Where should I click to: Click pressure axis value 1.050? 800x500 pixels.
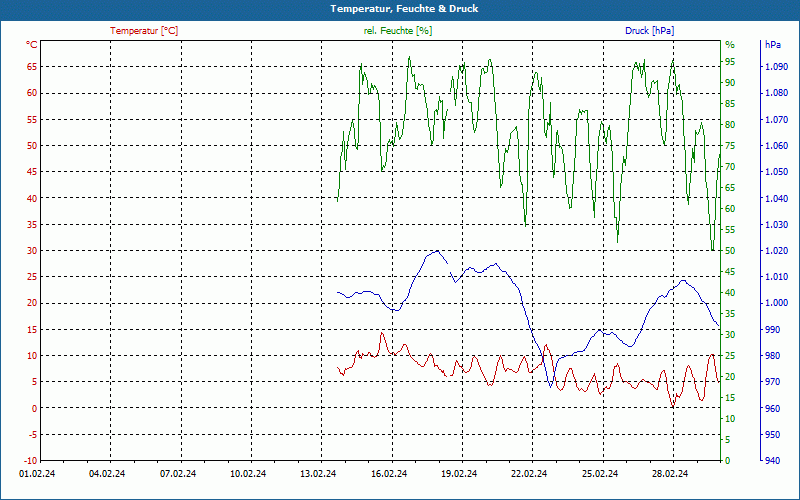[777, 172]
